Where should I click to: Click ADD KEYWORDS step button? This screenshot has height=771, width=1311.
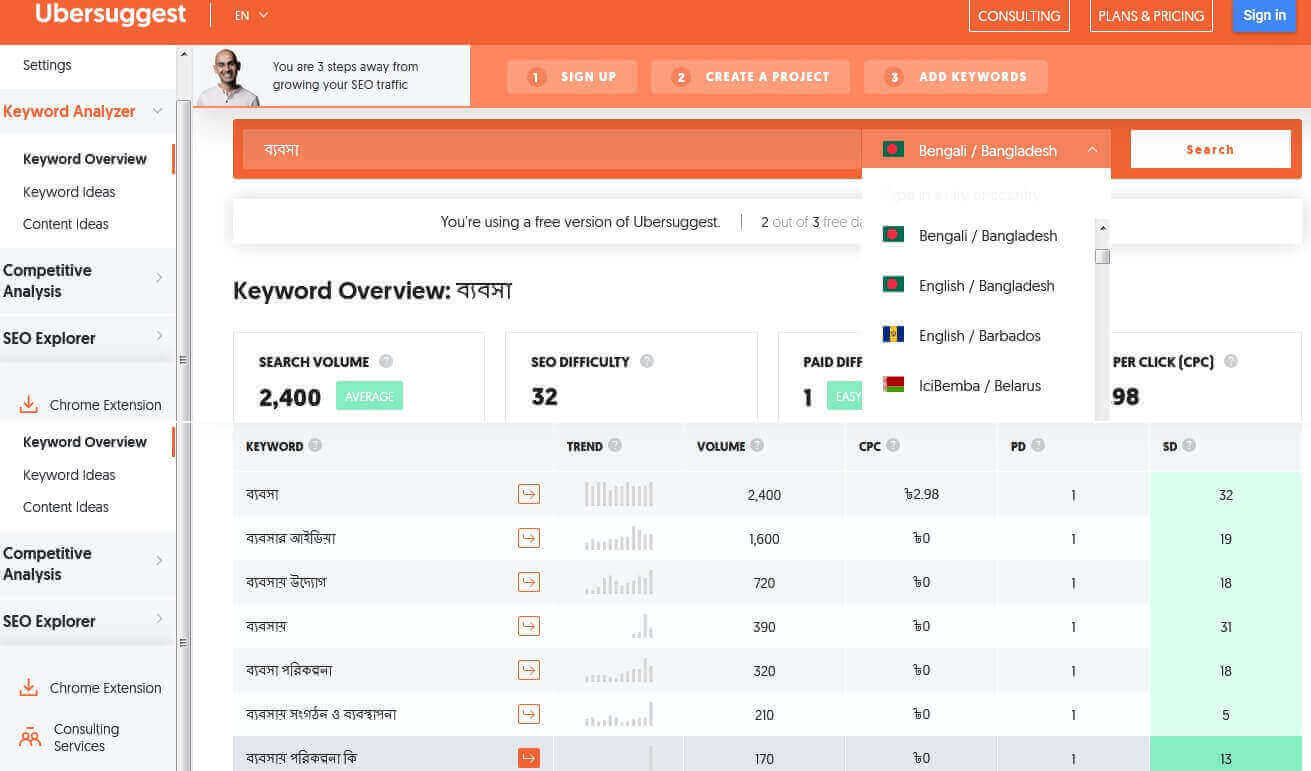pyautogui.click(x=956, y=77)
